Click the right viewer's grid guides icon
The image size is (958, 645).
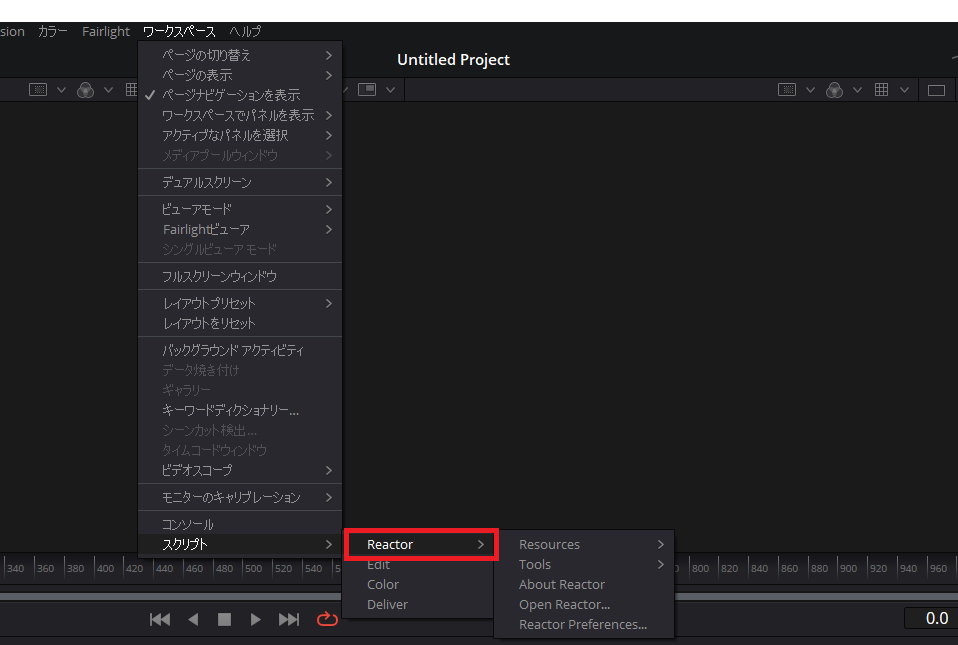(881, 90)
